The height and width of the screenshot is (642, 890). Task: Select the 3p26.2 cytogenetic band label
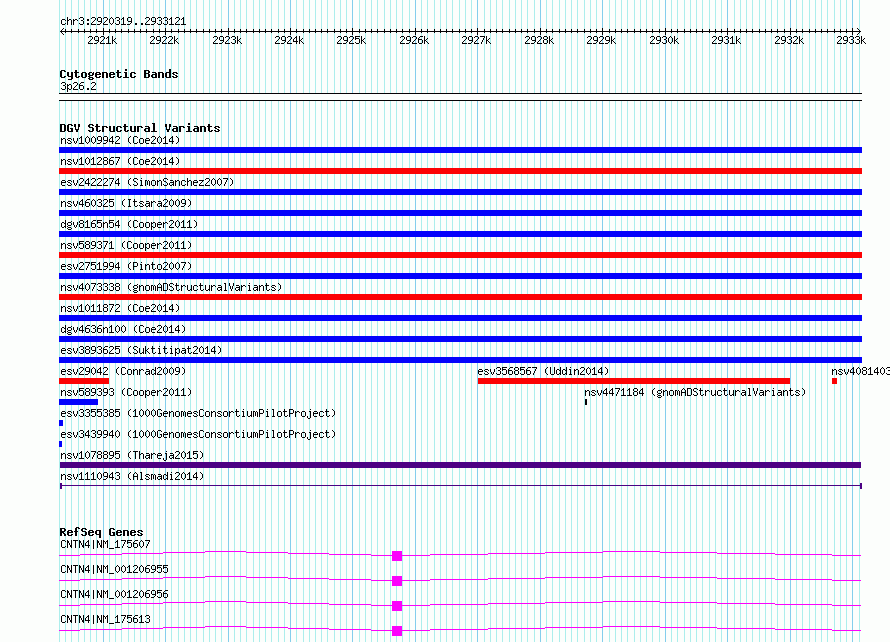point(78,86)
